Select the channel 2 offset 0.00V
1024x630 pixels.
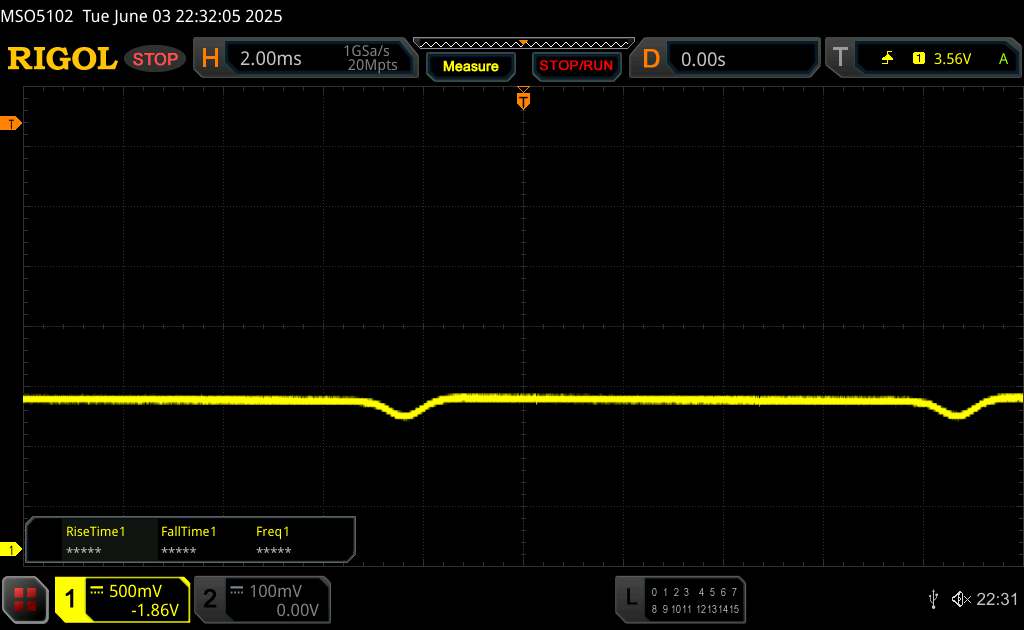pos(297,610)
